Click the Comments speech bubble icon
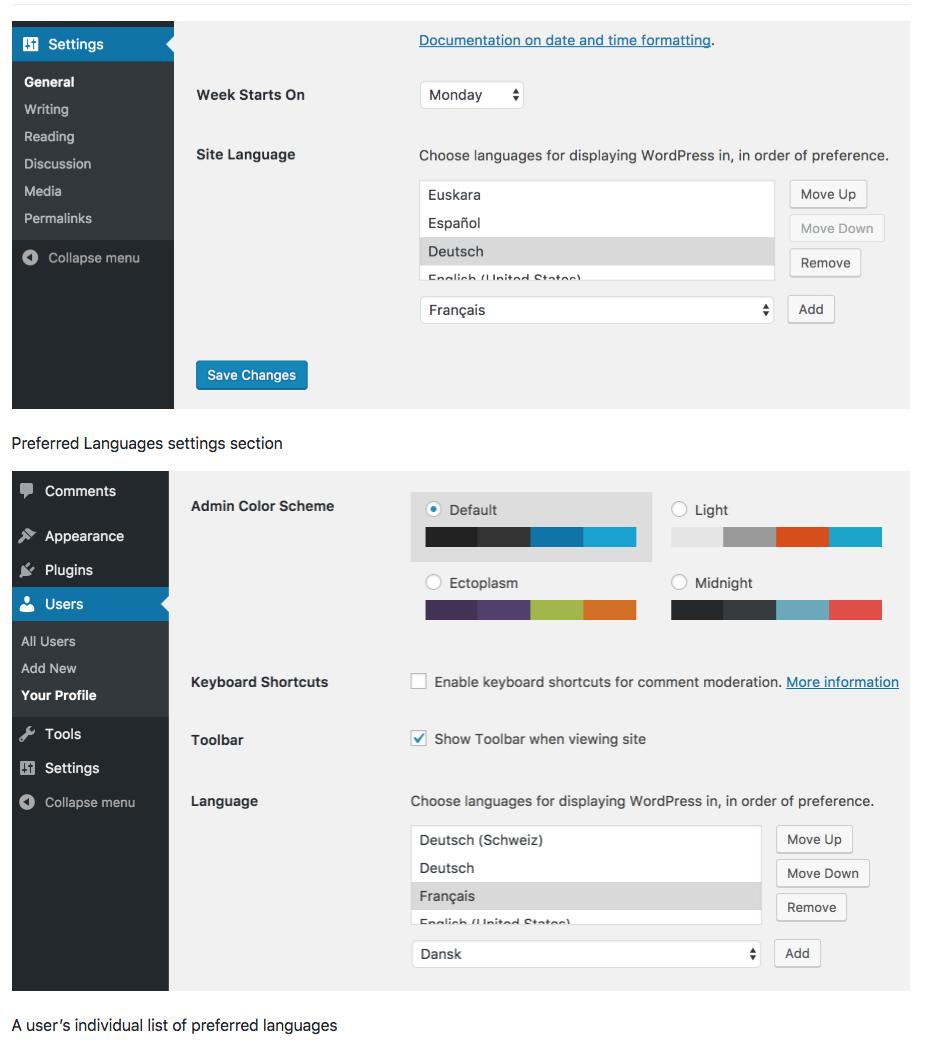 point(27,491)
